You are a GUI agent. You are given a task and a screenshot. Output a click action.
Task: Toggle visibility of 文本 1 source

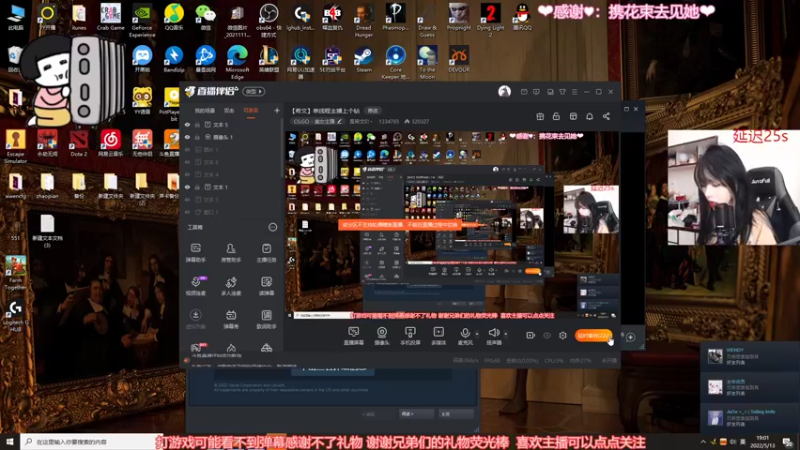[187, 187]
